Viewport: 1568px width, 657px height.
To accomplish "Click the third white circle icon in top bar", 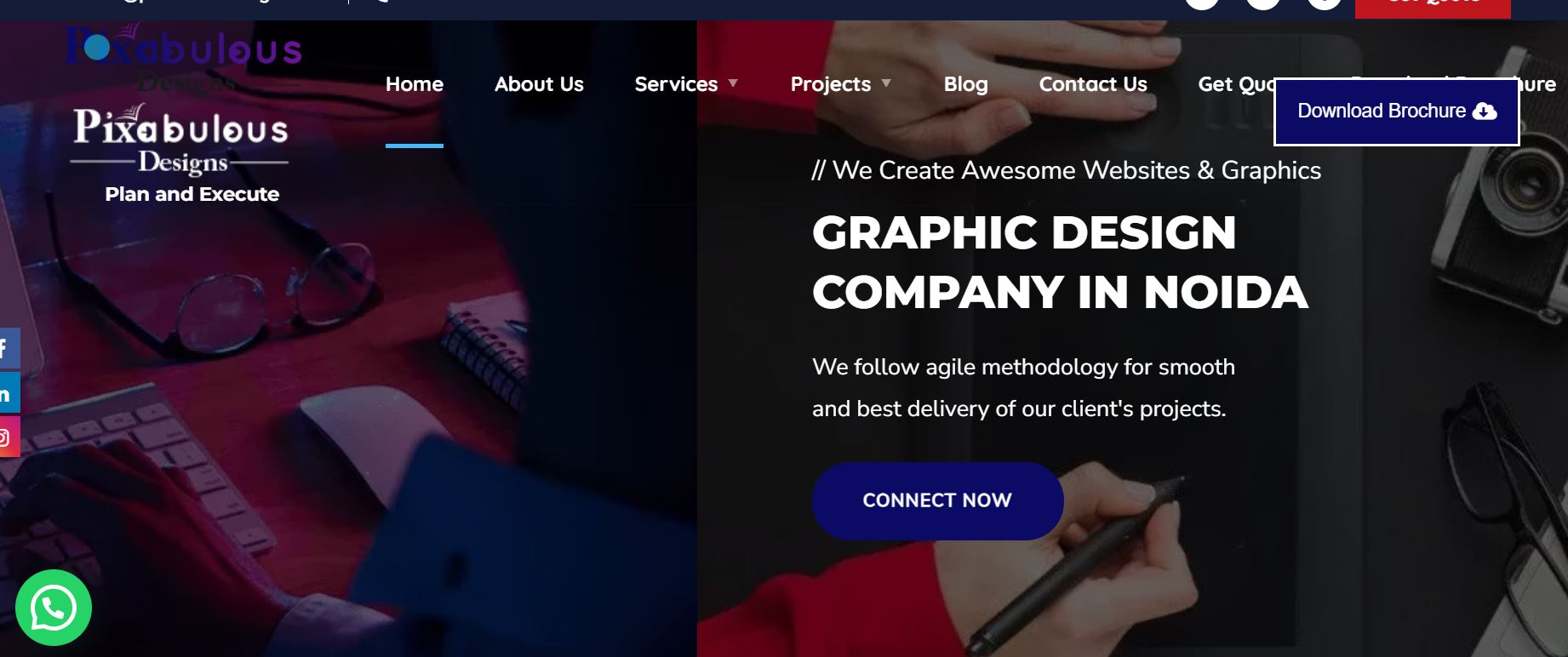I will tap(1325, 3).
